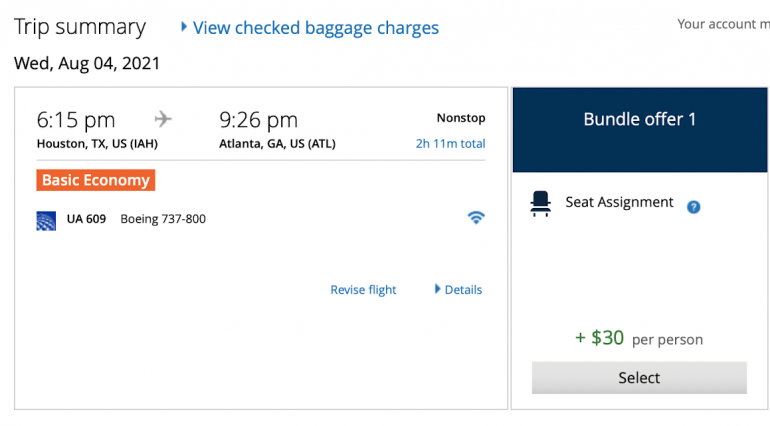Click the 2h 11m total duration link

pos(450,144)
